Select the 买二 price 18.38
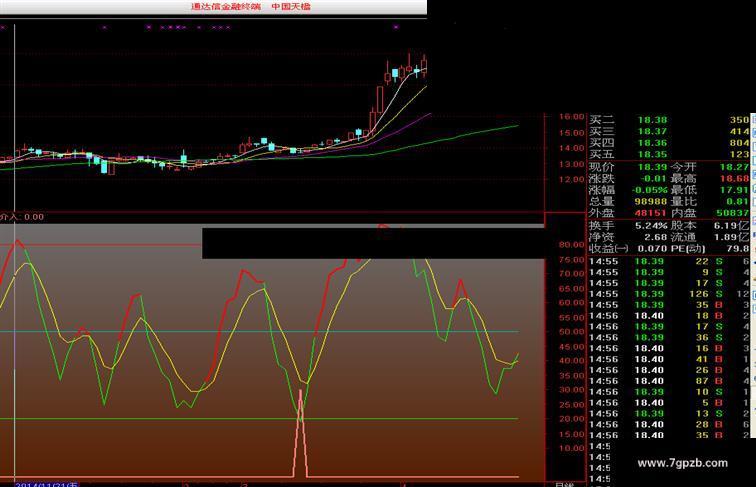 click(x=652, y=120)
